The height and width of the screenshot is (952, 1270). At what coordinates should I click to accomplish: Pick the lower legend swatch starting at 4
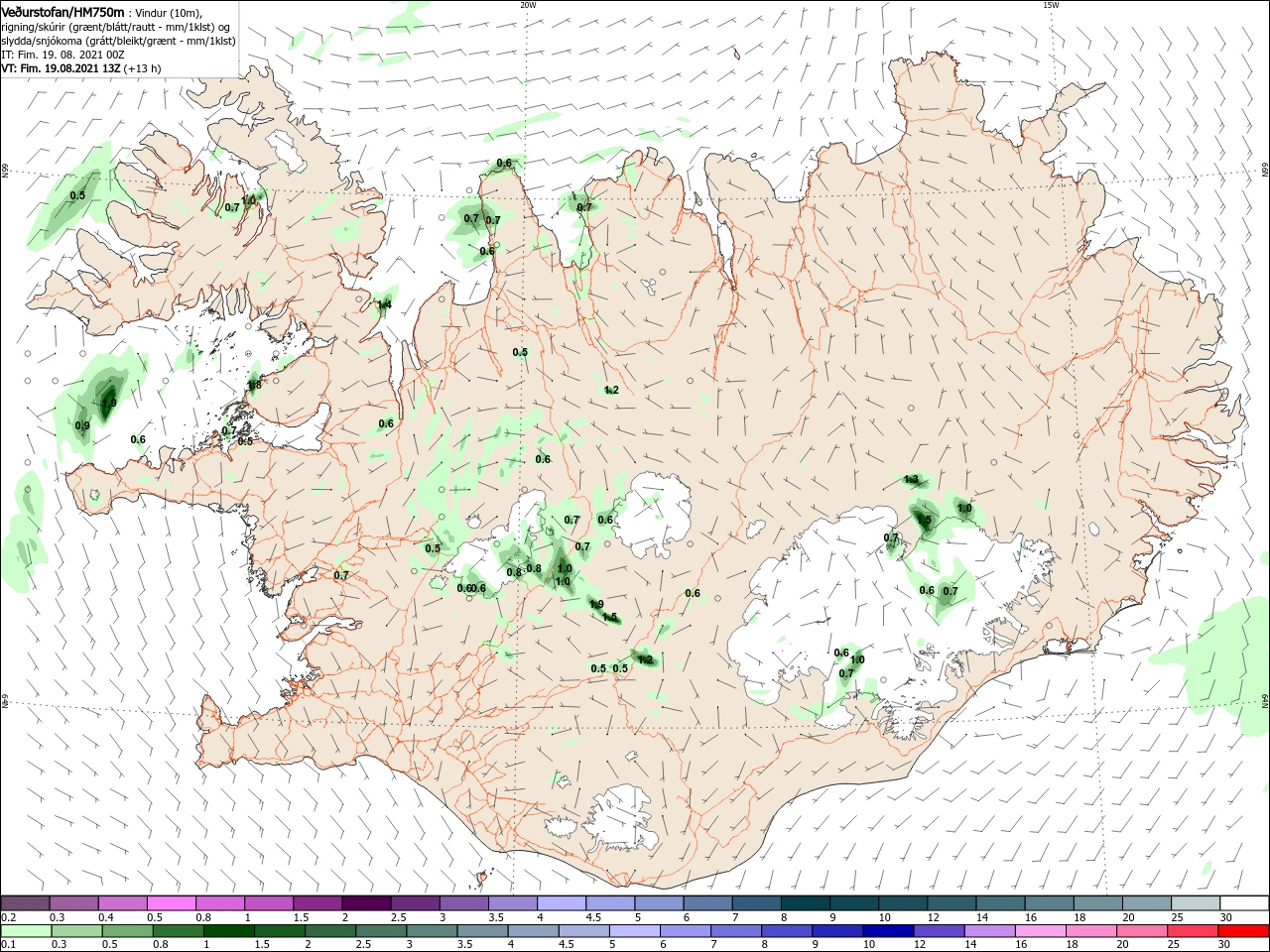pos(533,931)
